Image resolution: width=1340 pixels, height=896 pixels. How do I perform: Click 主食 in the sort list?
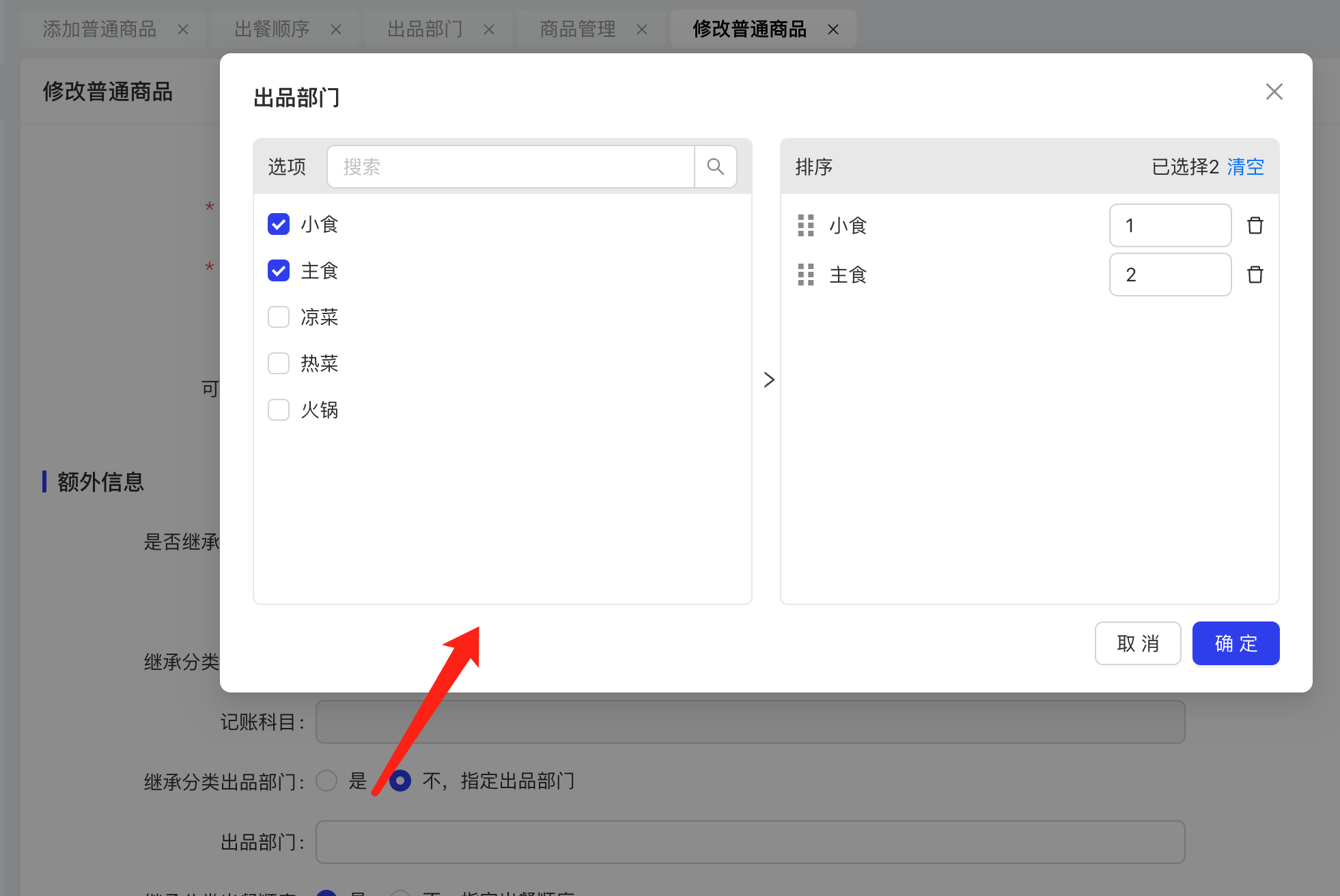coord(848,275)
